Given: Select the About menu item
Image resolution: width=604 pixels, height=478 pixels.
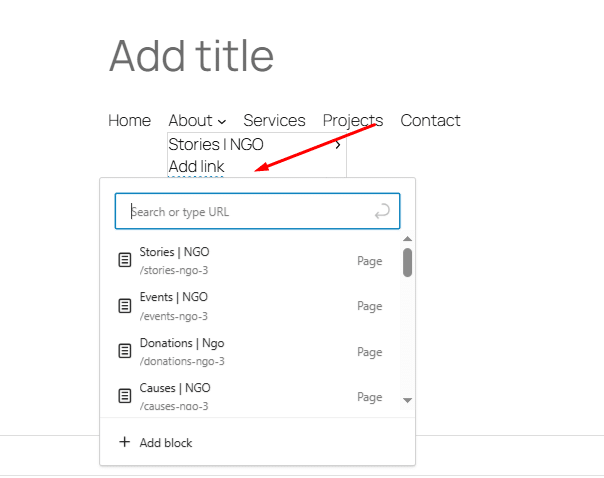Looking at the screenshot, I should pos(190,121).
